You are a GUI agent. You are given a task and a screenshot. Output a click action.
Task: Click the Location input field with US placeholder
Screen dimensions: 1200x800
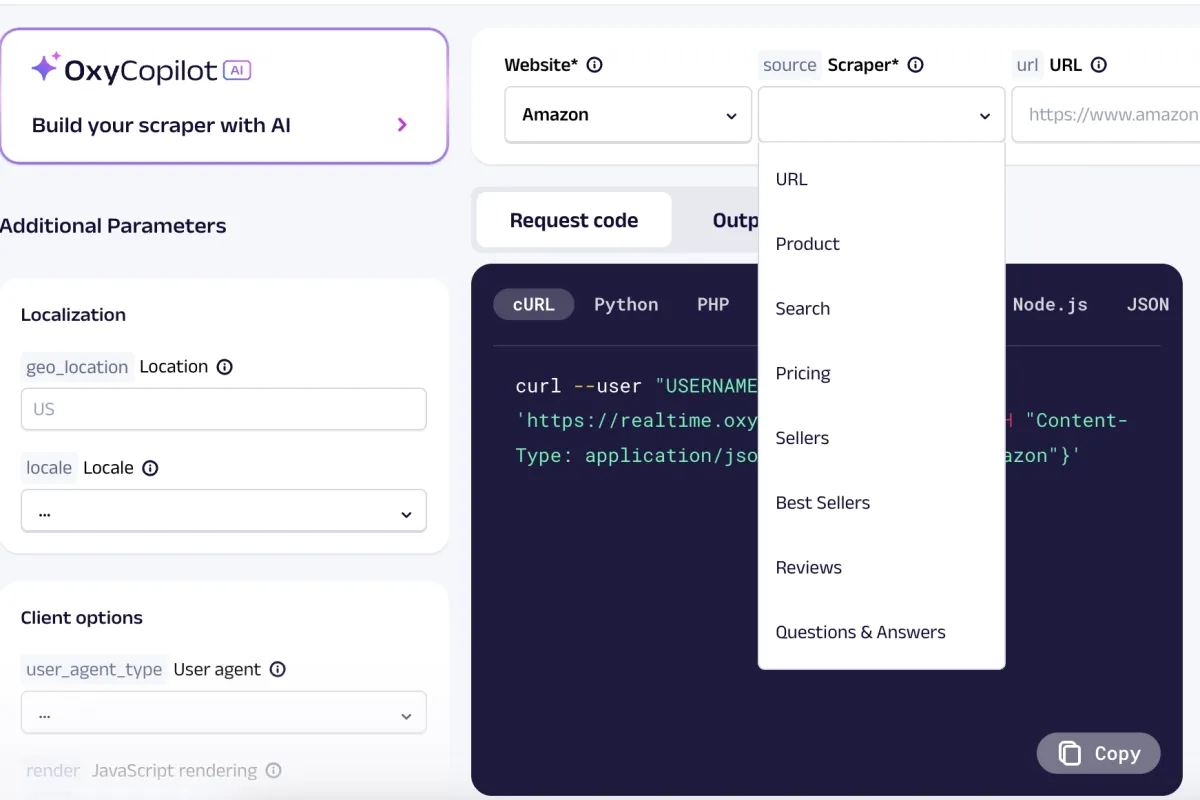[224, 410]
